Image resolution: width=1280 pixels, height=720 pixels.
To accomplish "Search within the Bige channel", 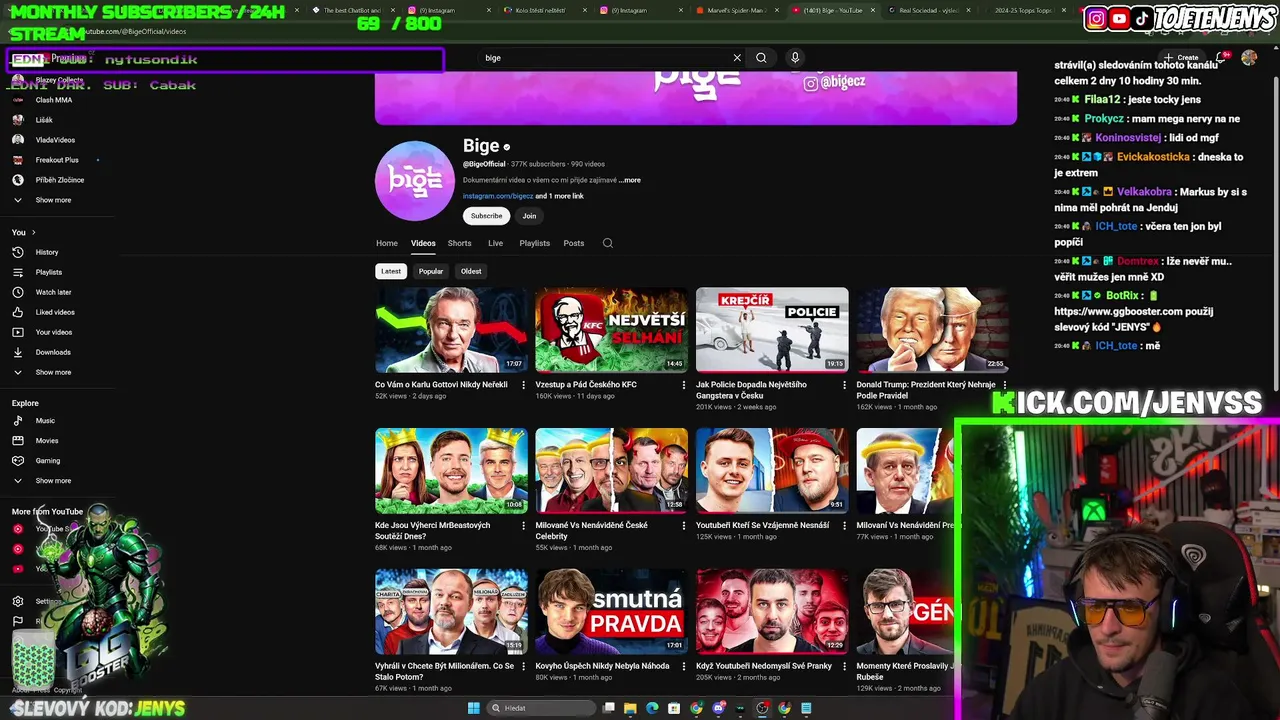I will point(607,243).
